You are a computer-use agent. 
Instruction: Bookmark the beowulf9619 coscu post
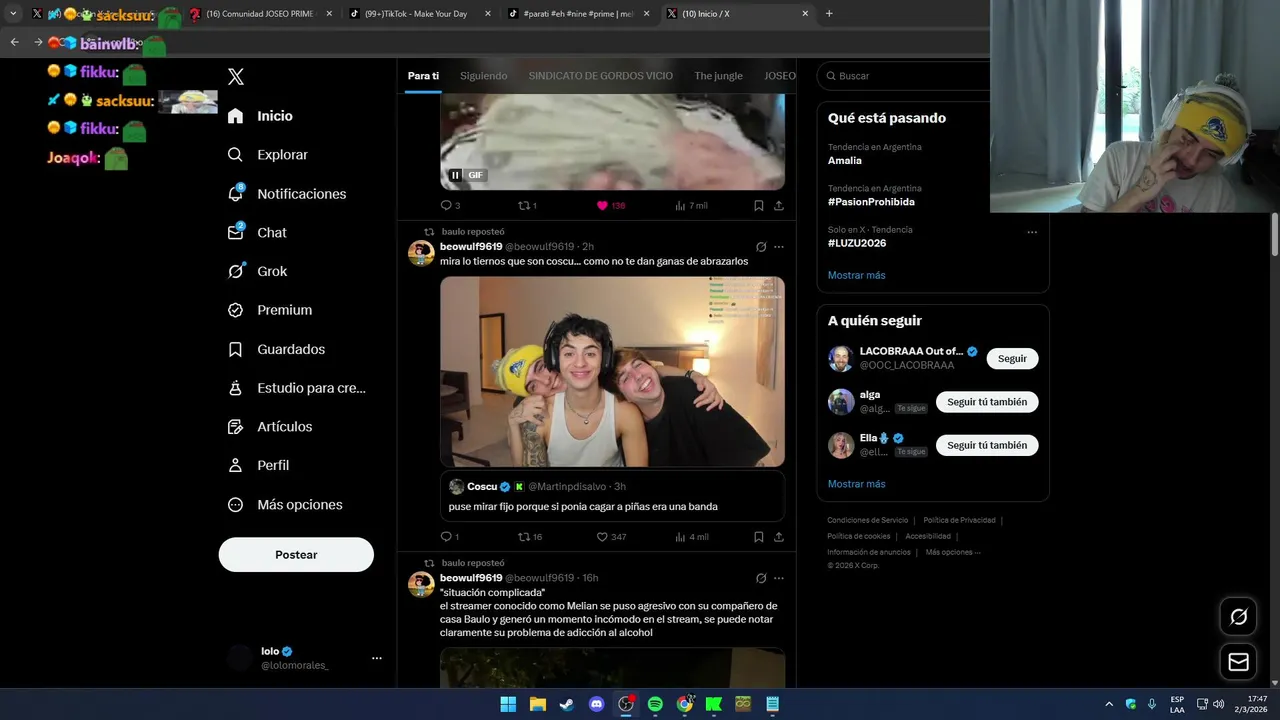tap(759, 537)
